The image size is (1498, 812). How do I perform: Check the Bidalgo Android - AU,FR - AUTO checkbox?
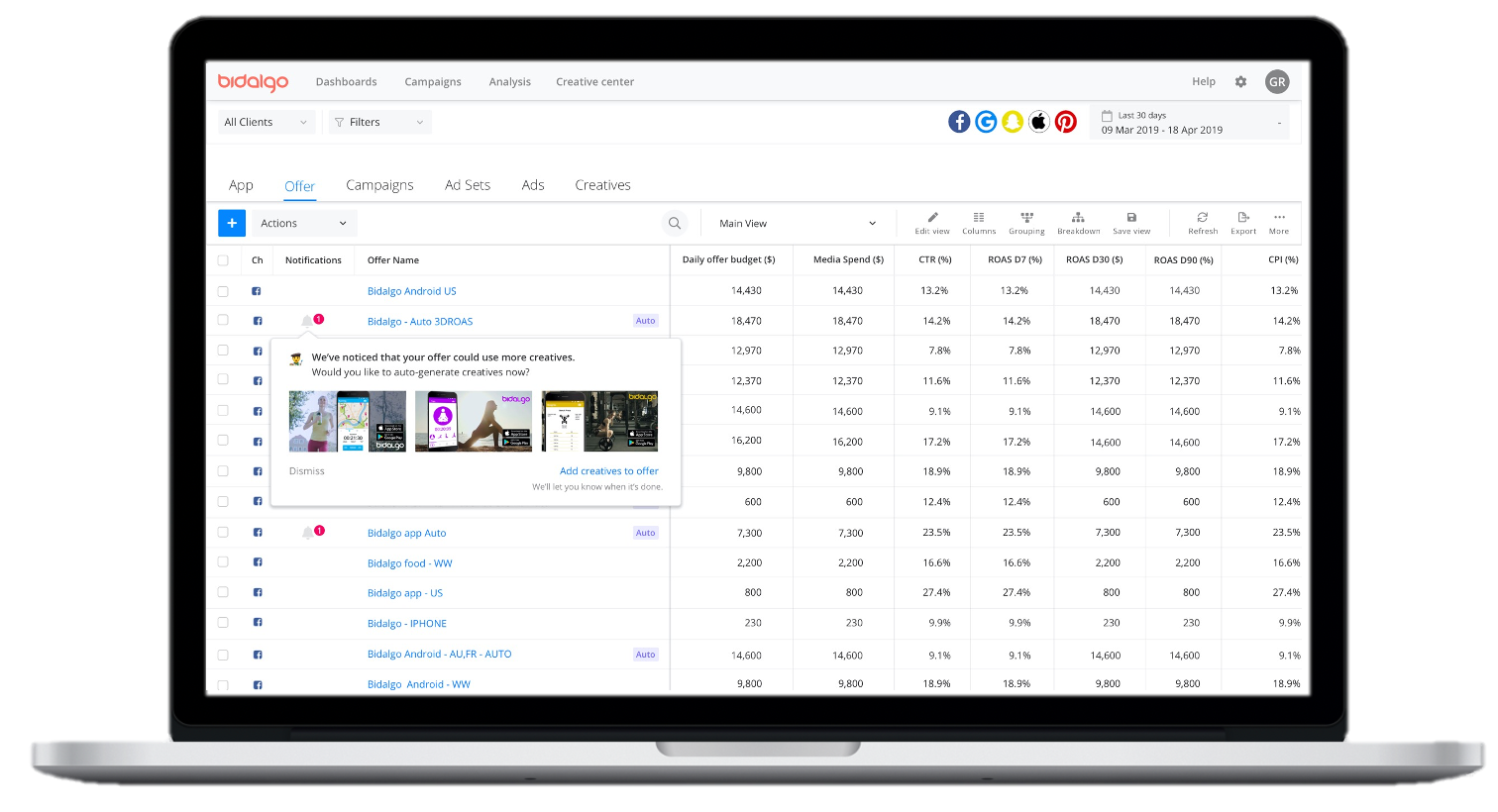[x=223, y=655]
